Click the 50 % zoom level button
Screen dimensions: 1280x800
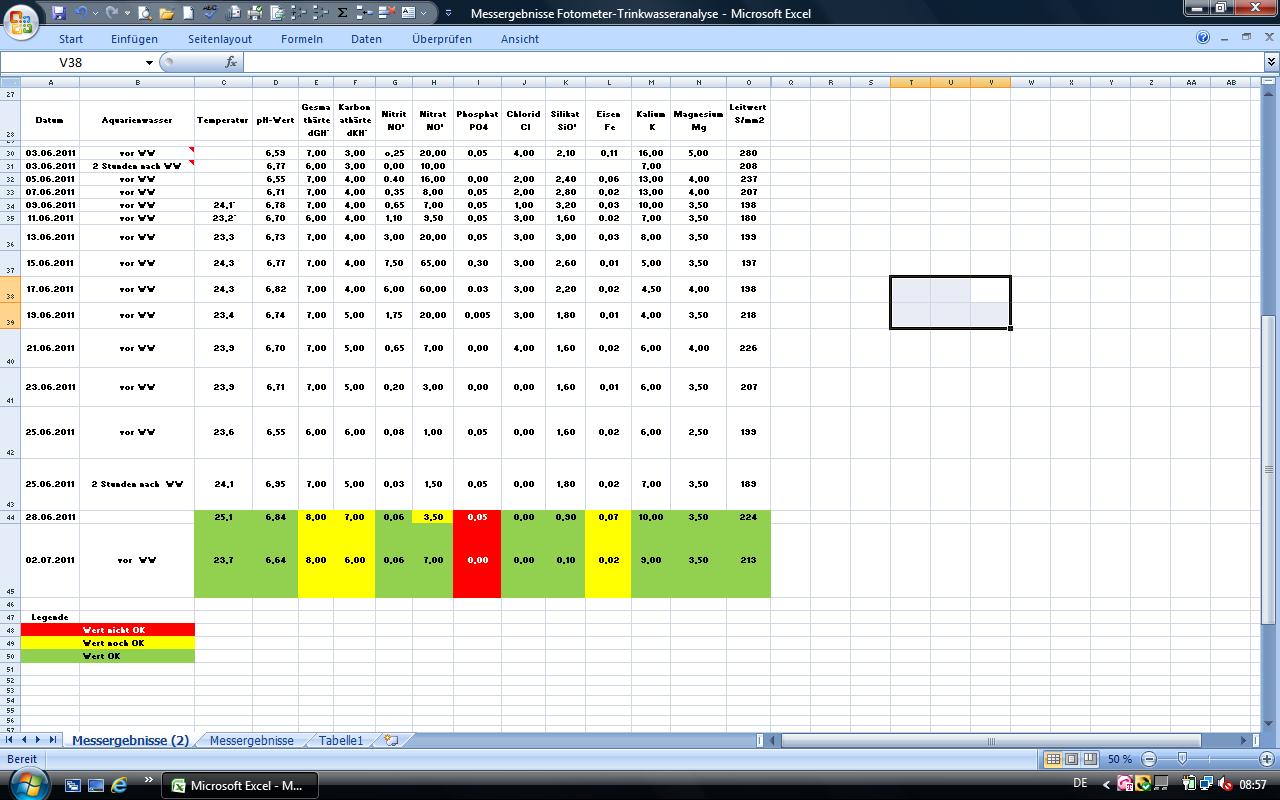point(1120,759)
